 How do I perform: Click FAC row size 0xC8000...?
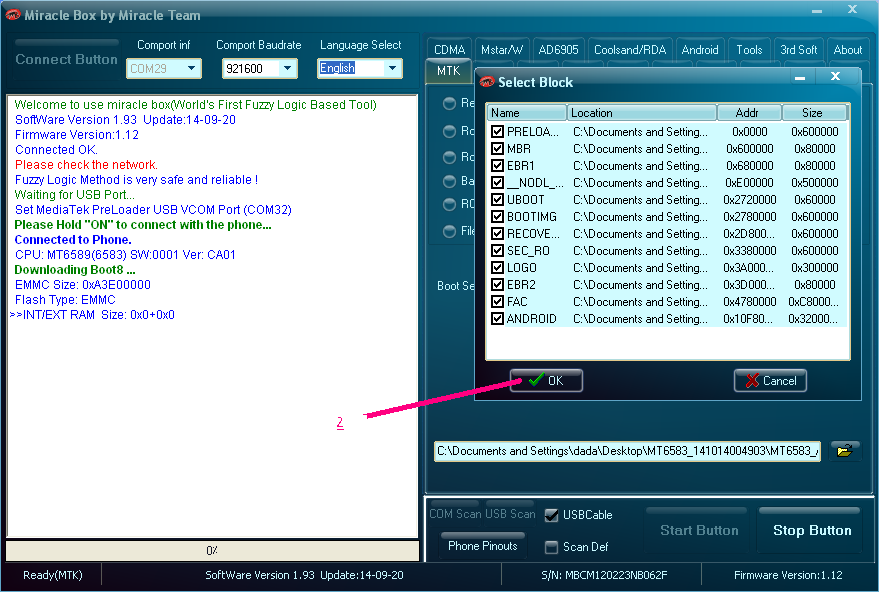click(813, 302)
